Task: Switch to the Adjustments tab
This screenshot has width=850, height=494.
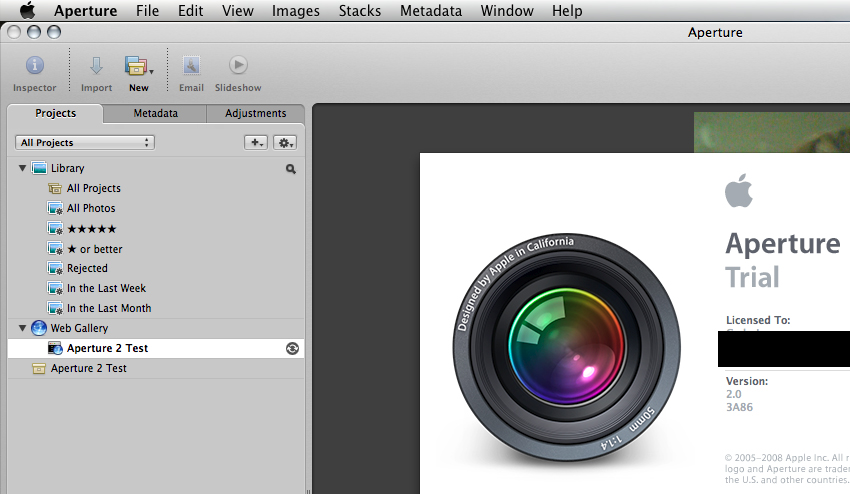Action: [255, 113]
